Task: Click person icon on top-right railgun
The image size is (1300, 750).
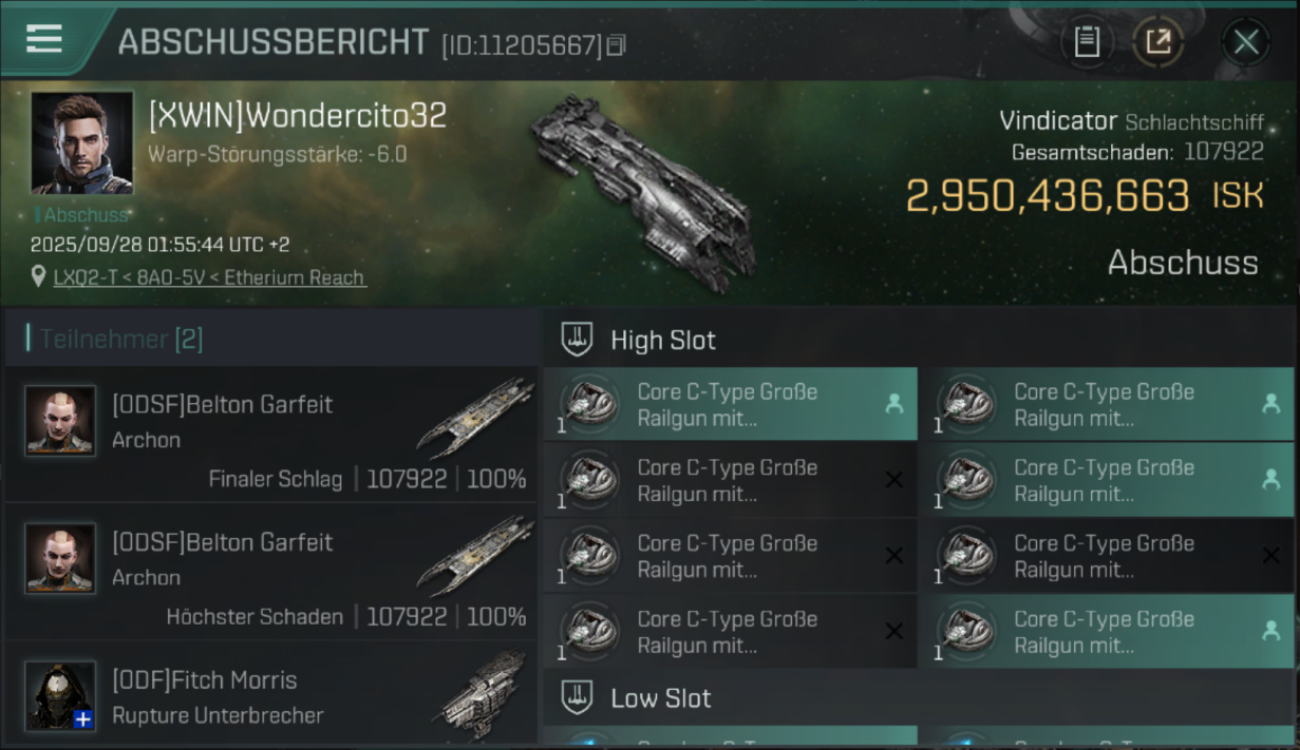Action: click(x=1271, y=404)
